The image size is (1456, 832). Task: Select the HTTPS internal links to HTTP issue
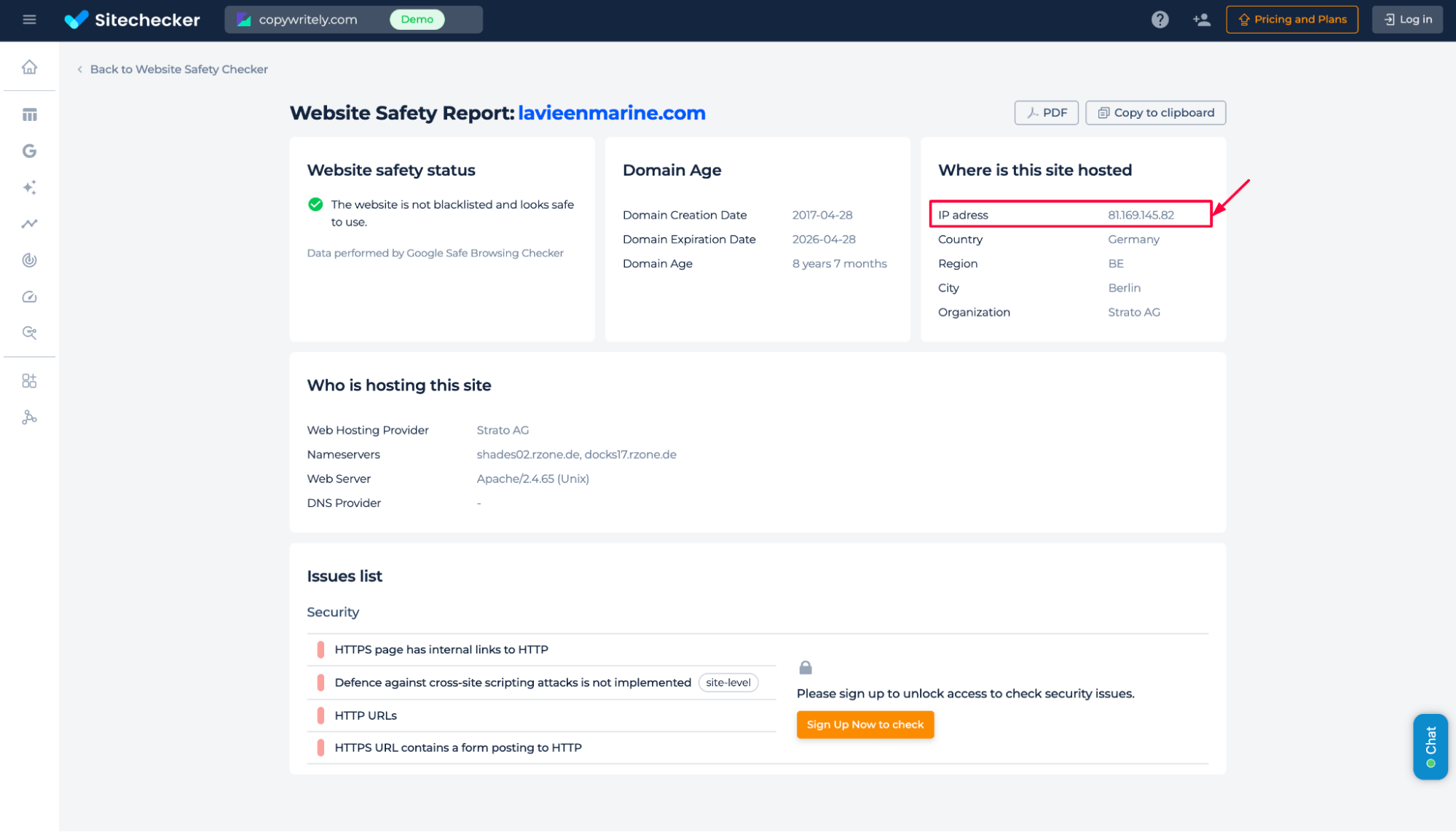(x=441, y=649)
